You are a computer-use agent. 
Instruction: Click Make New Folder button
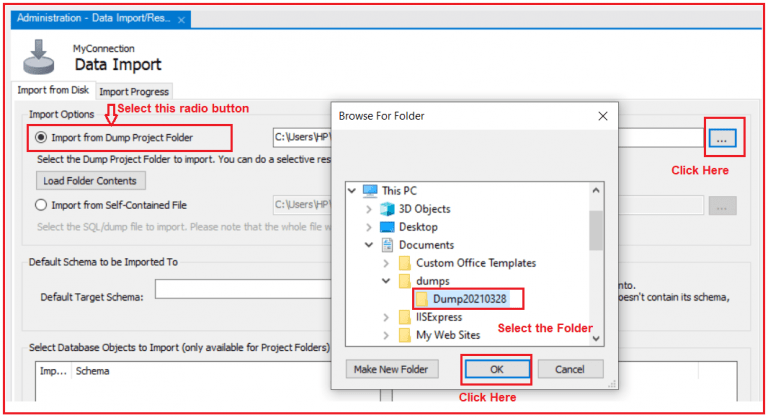[x=392, y=369]
